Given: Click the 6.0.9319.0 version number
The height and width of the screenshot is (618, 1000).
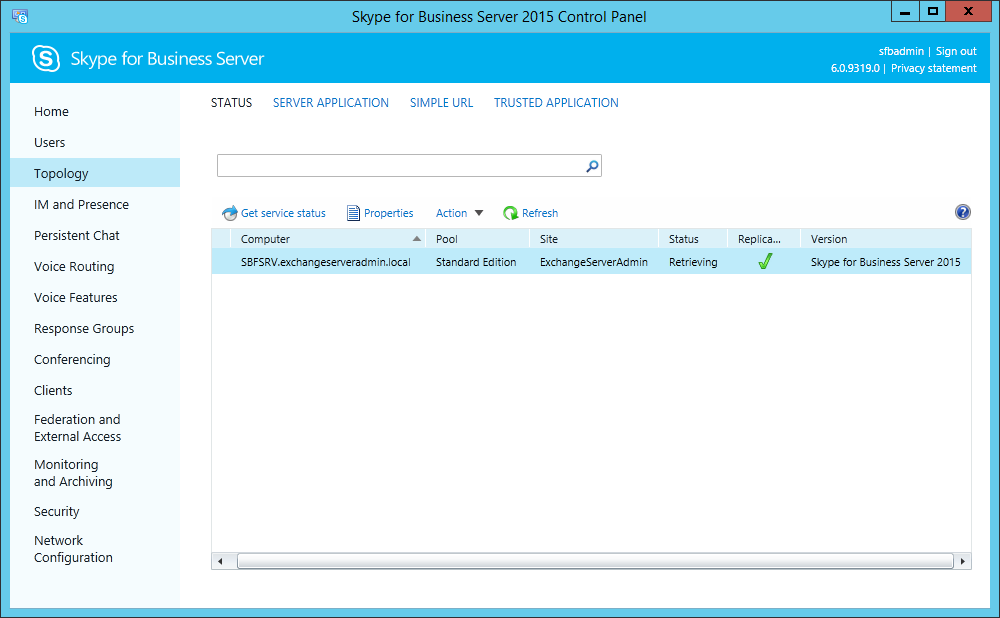Looking at the screenshot, I should [855, 68].
